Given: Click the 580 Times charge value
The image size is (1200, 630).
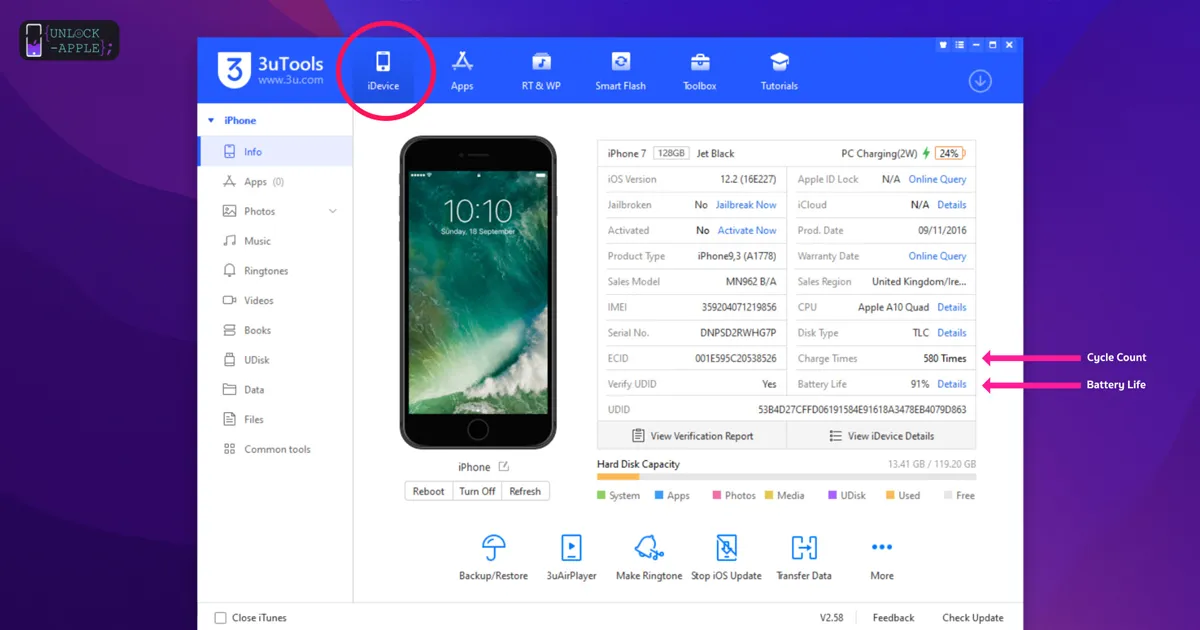Looking at the screenshot, I should (945, 358).
